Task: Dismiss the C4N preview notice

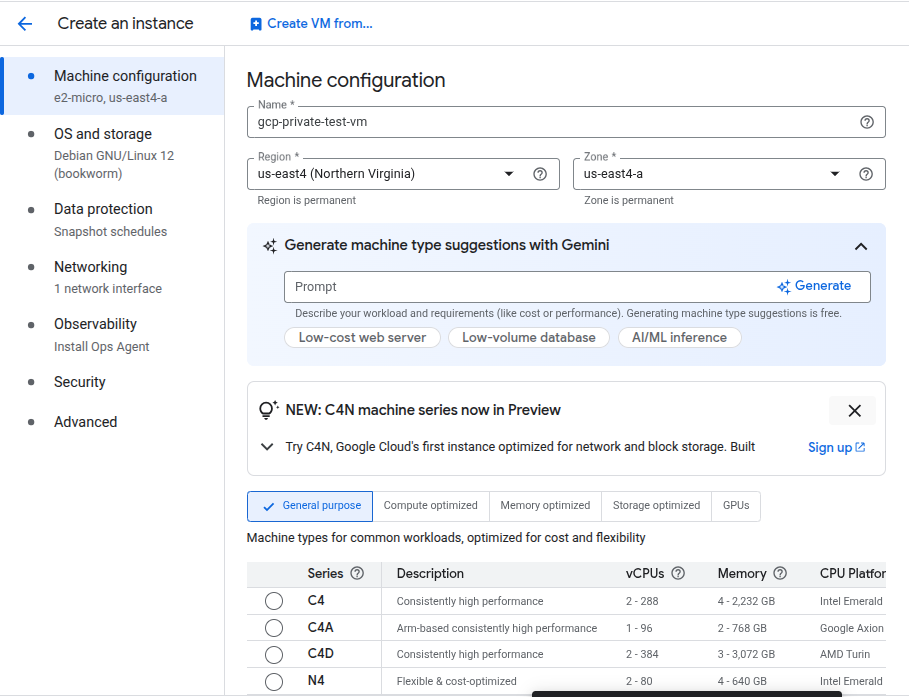Action: click(854, 411)
